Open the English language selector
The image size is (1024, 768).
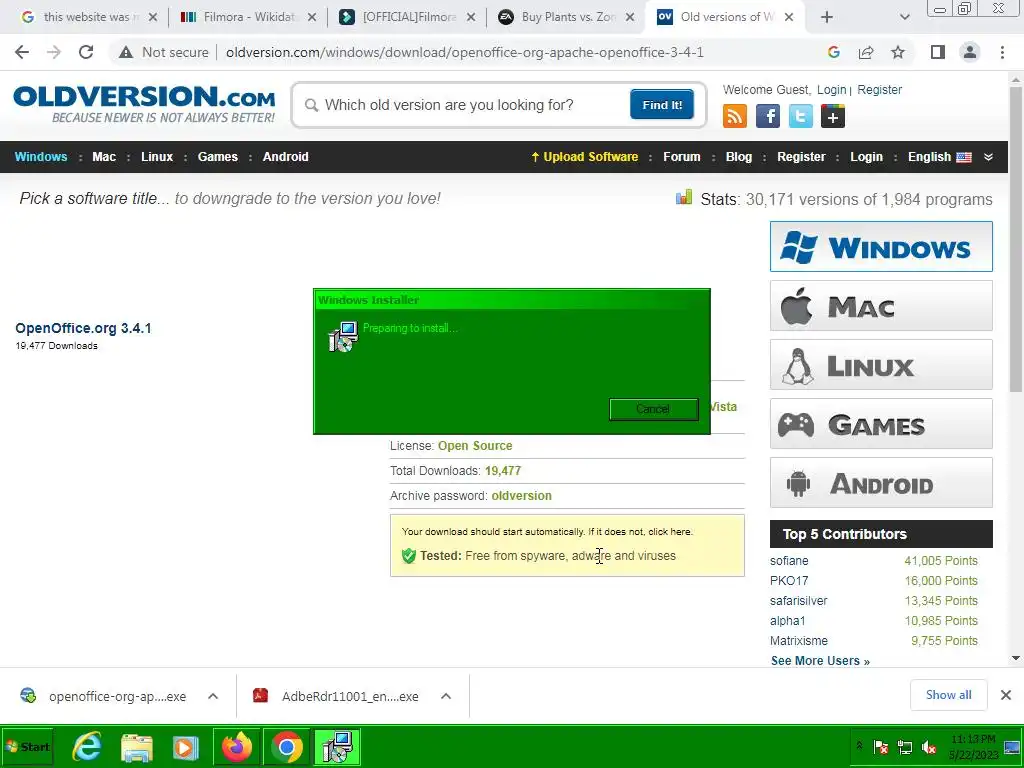pyautogui.click(x=940, y=157)
